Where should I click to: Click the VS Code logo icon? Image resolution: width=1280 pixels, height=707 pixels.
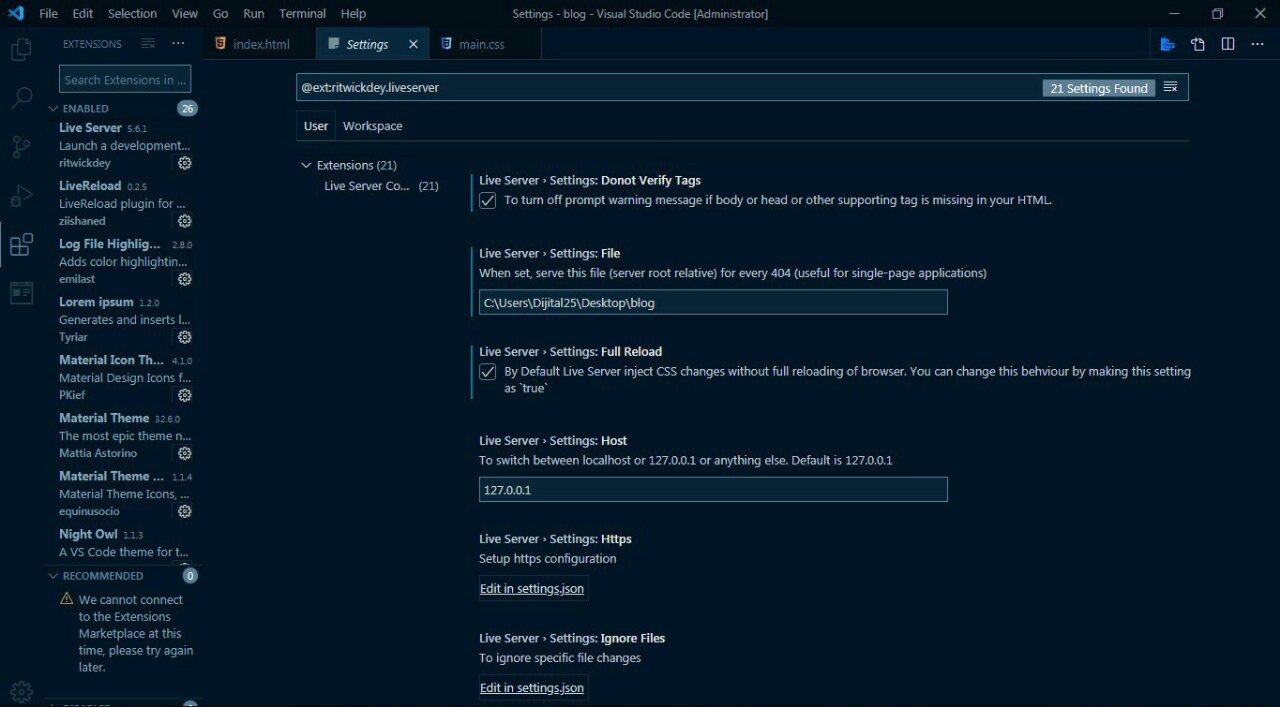[16, 13]
